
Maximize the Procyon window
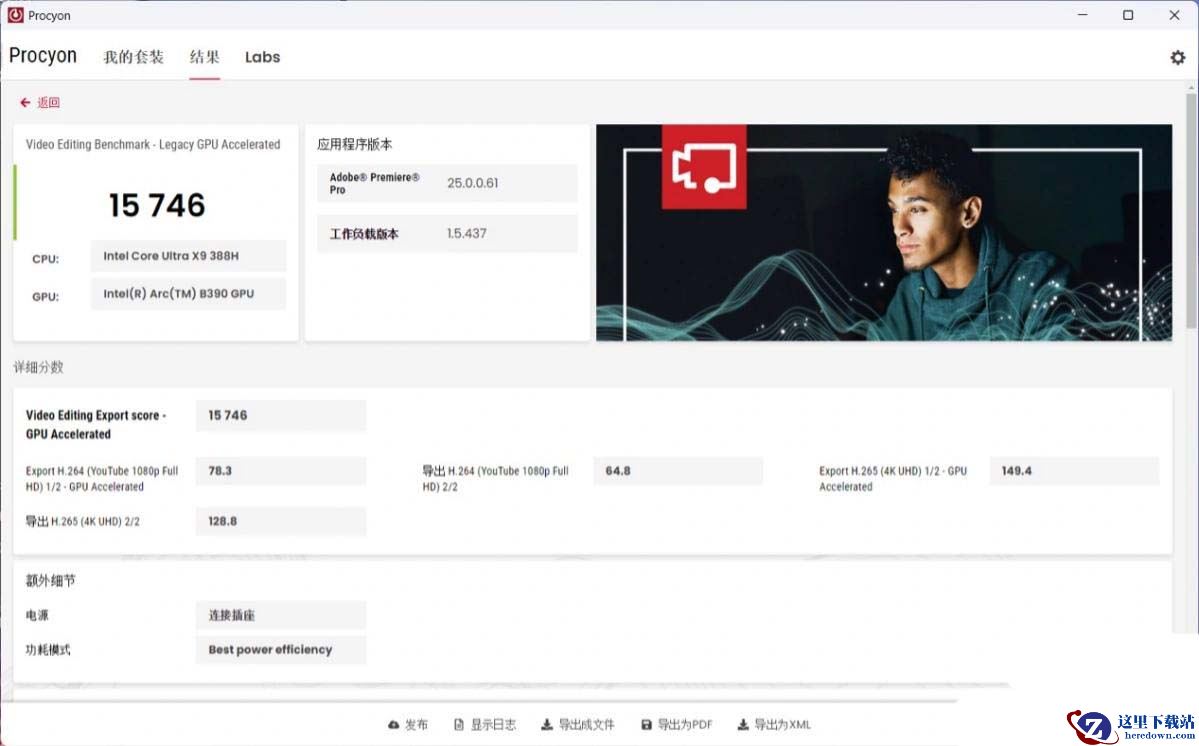(x=1128, y=15)
